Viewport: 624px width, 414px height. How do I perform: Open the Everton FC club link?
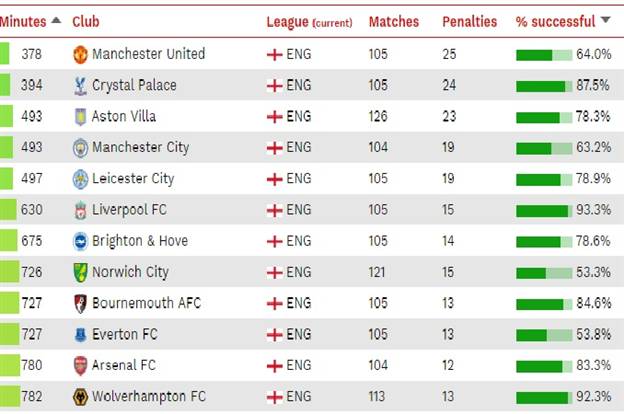(125, 335)
